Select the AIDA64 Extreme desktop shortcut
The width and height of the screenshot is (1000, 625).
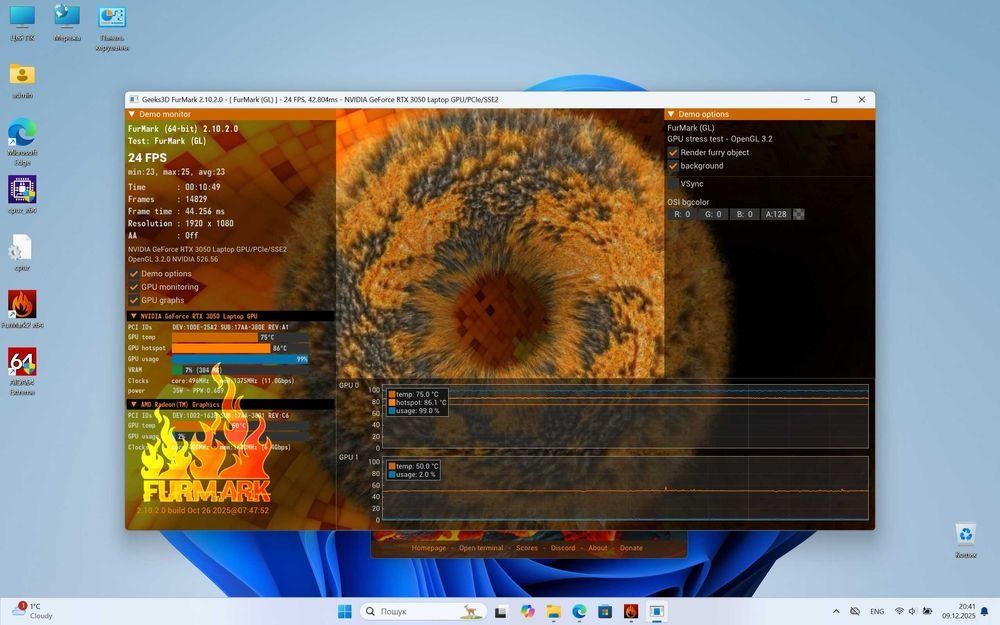click(22, 371)
